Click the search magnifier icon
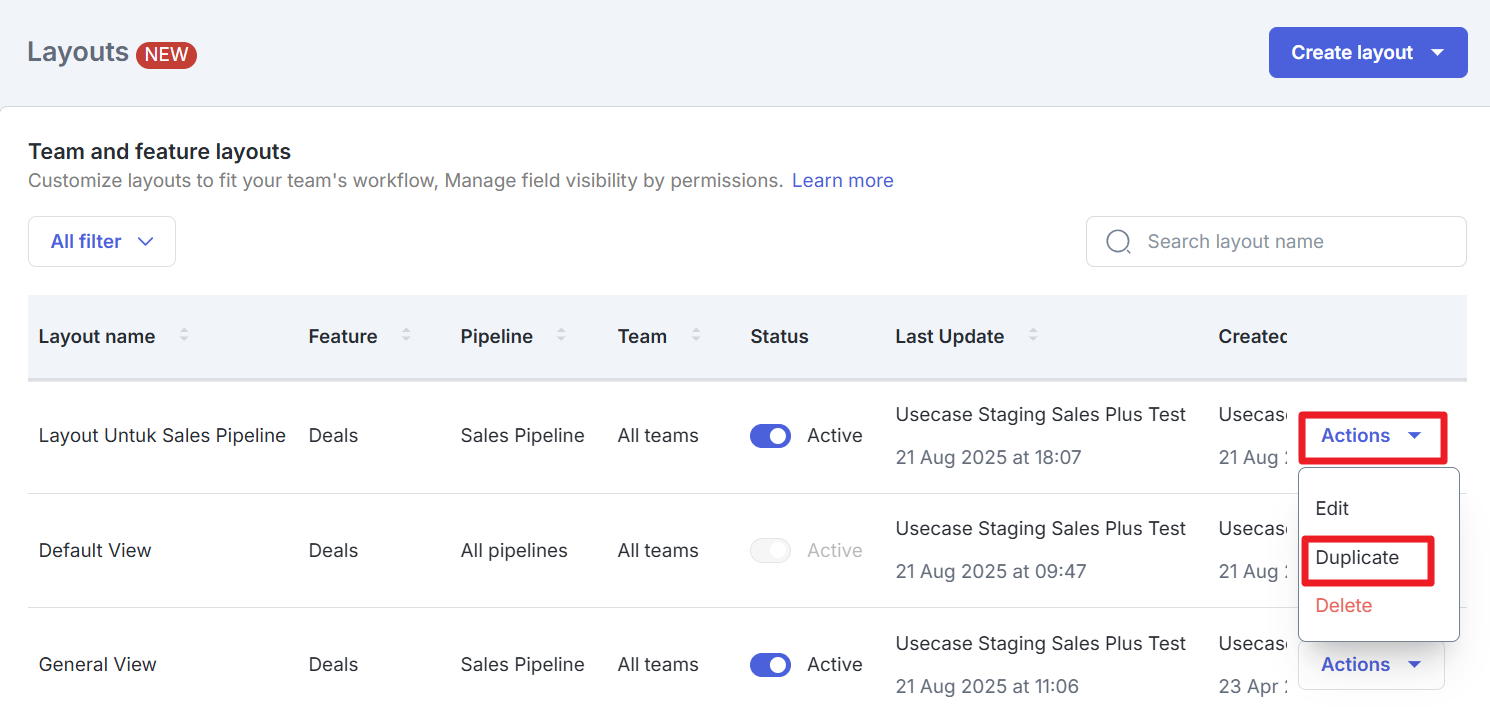This screenshot has width=1490, height=709. coord(1118,242)
